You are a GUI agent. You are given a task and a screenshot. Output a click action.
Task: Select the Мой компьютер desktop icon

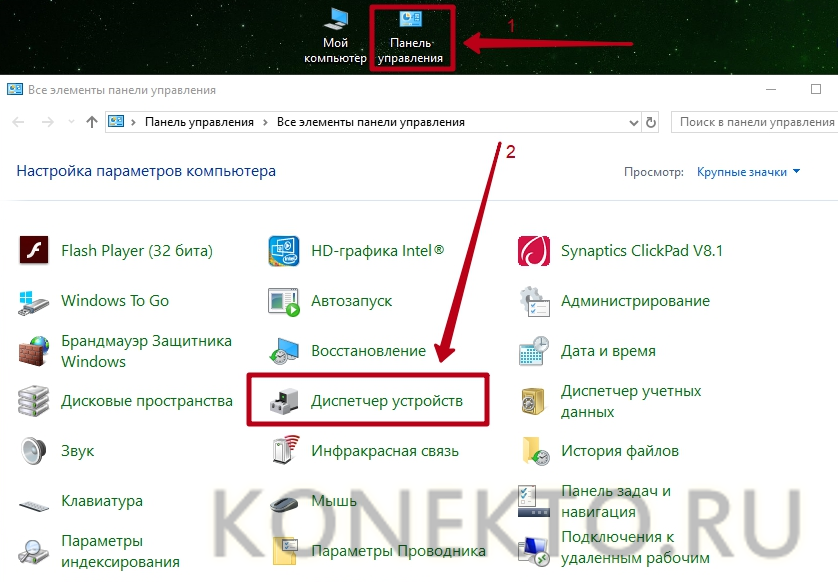click(x=335, y=36)
